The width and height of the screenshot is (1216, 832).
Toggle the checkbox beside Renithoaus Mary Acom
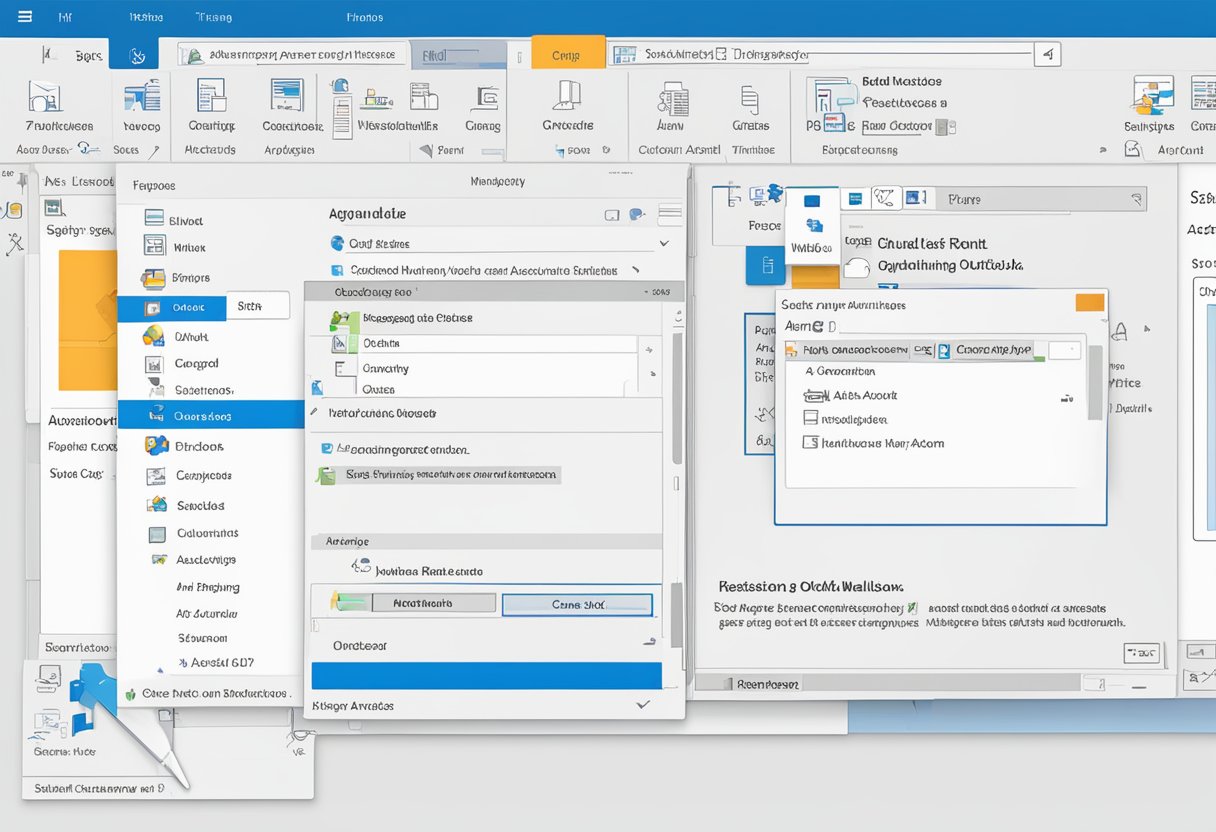[x=811, y=443]
